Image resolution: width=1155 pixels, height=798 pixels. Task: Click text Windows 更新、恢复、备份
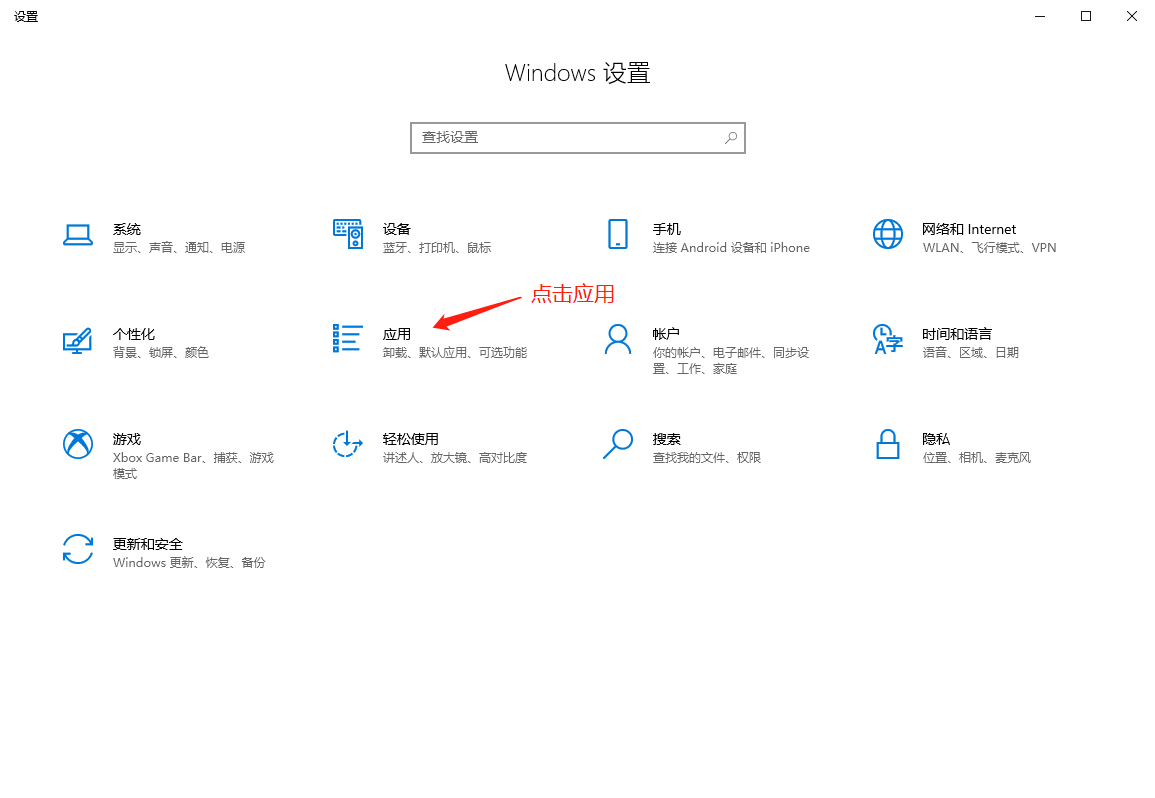tap(189, 563)
